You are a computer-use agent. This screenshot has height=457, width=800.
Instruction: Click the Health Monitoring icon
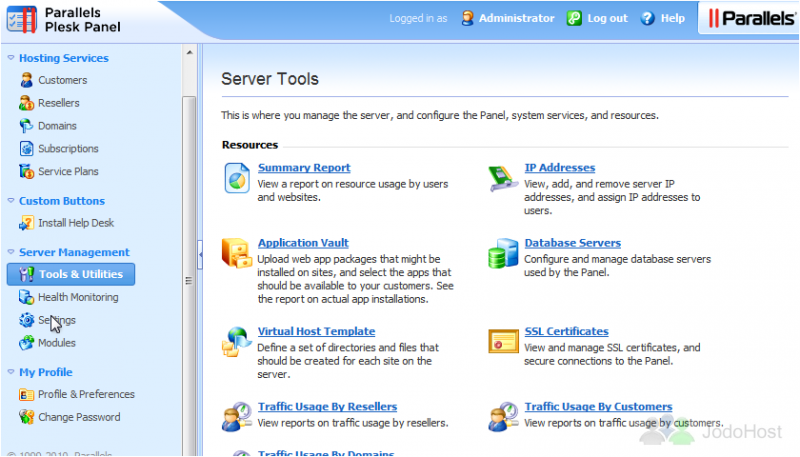[x=27, y=297]
